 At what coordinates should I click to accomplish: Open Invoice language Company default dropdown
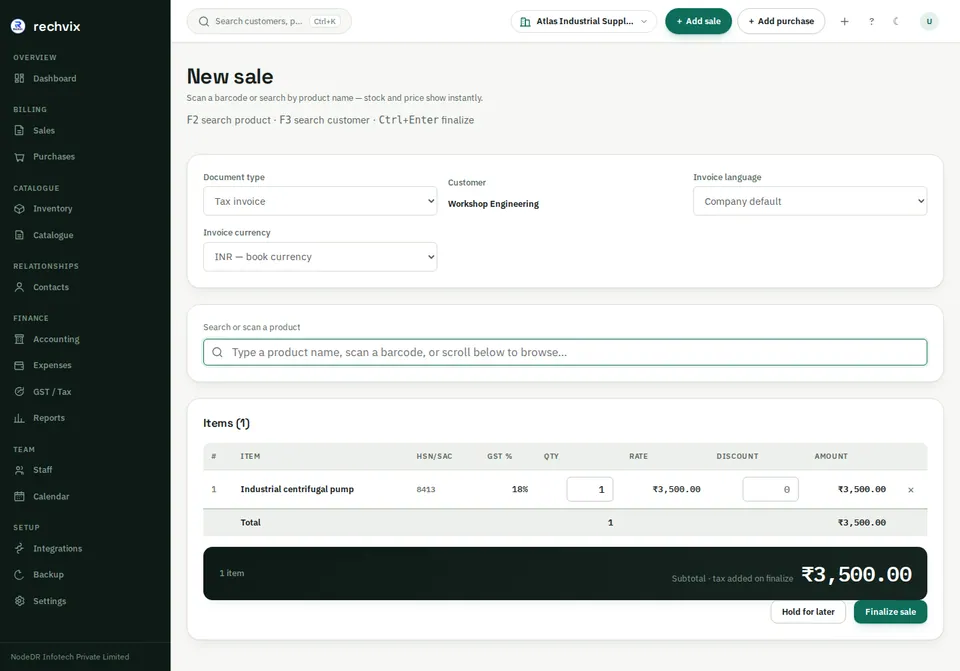click(x=810, y=201)
